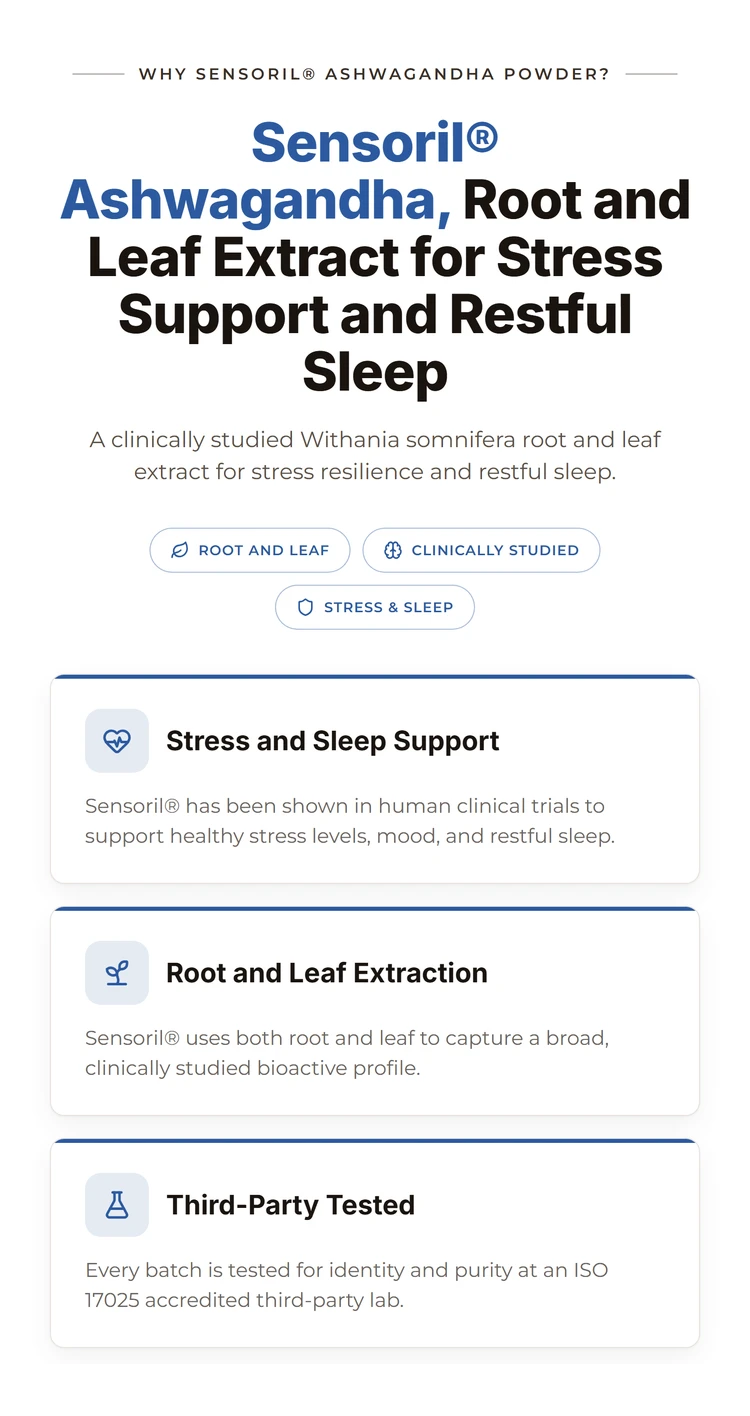
Task: Click the sprout icon by Root and Leaf Extraction
Action: click(x=117, y=973)
